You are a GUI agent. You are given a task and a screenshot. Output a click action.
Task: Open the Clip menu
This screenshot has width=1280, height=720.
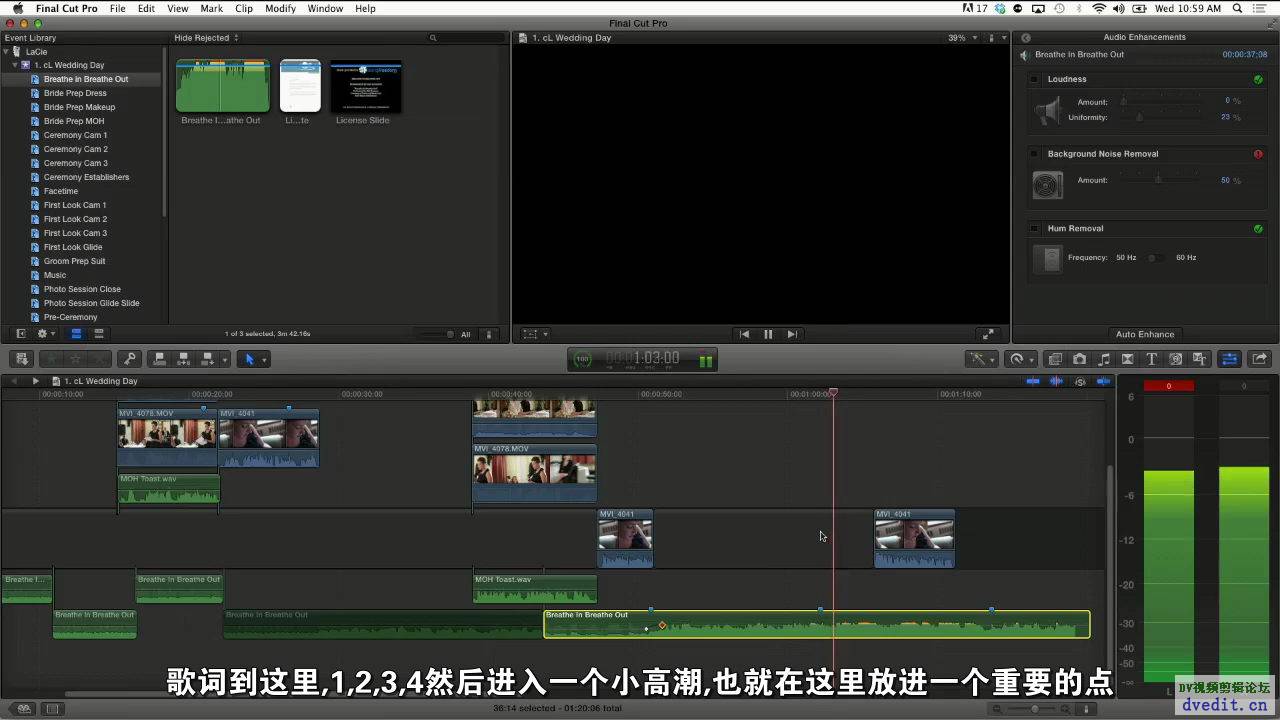244,8
